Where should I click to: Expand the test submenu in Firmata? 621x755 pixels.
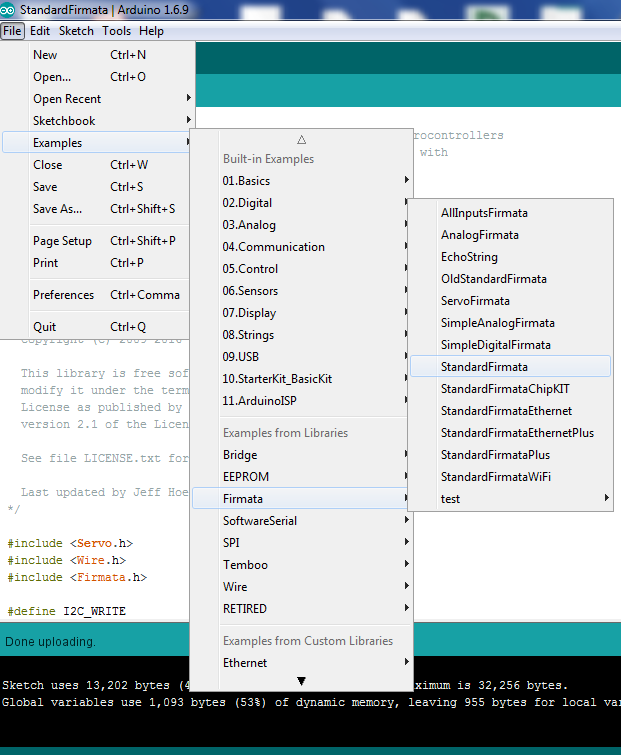(510, 499)
